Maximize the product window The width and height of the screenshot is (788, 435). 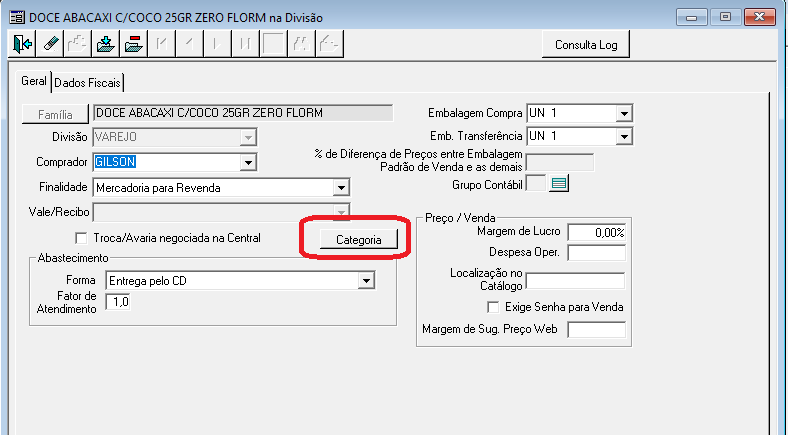pos(725,18)
